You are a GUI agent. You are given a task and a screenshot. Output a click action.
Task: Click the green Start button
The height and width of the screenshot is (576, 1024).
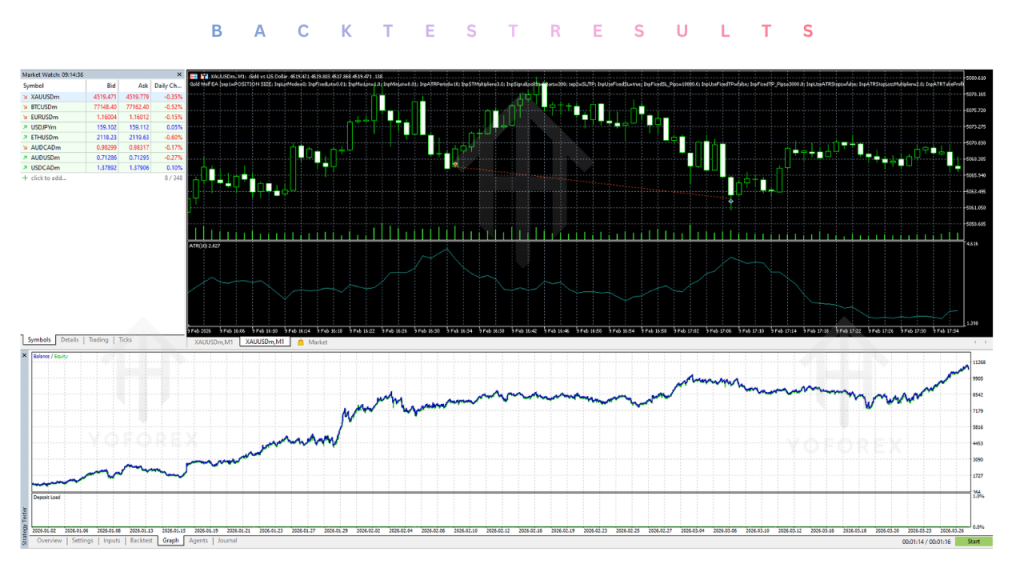point(973,541)
